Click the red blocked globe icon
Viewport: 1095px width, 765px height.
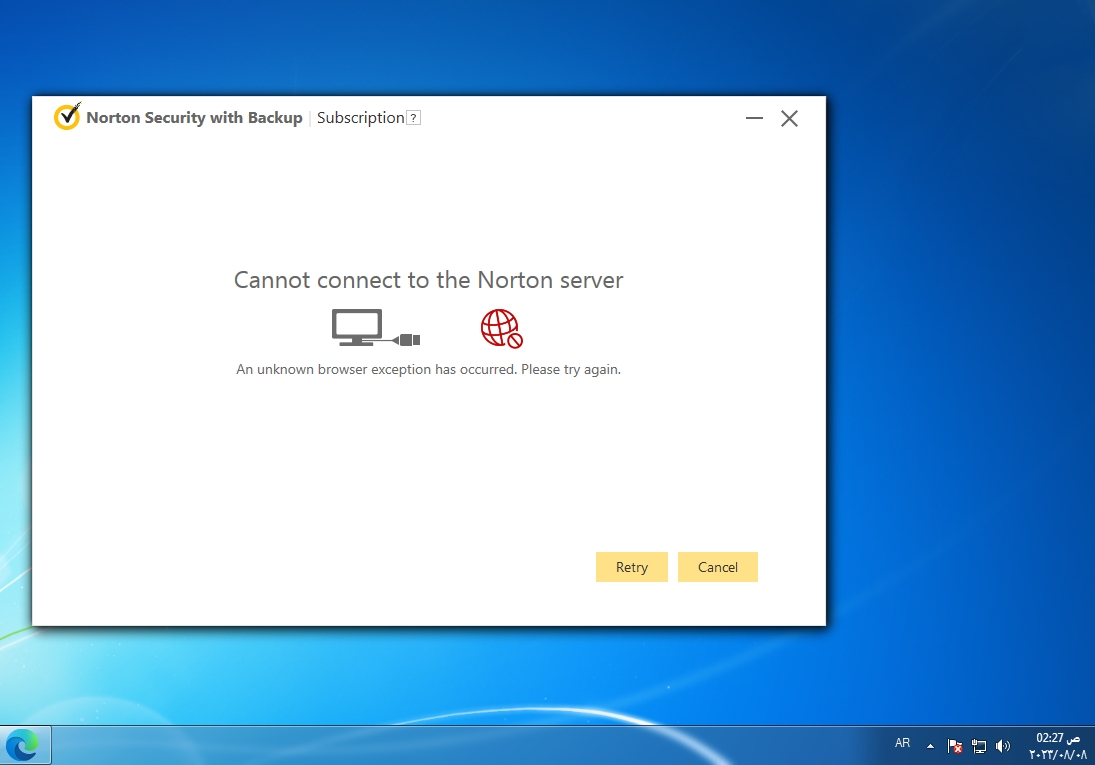[501, 328]
